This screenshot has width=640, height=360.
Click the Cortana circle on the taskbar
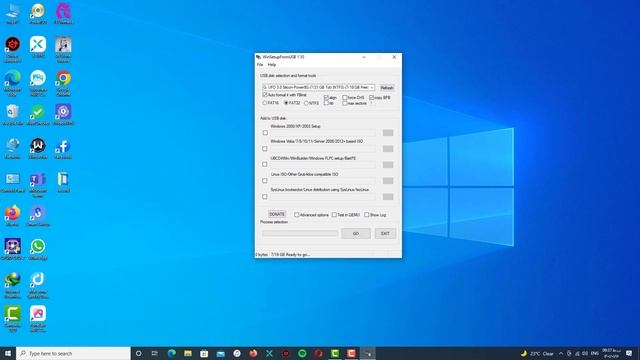(138, 353)
